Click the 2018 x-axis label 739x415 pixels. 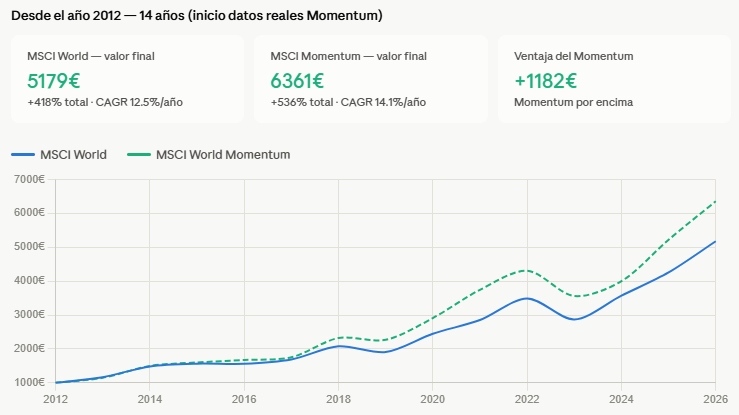click(x=338, y=399)
